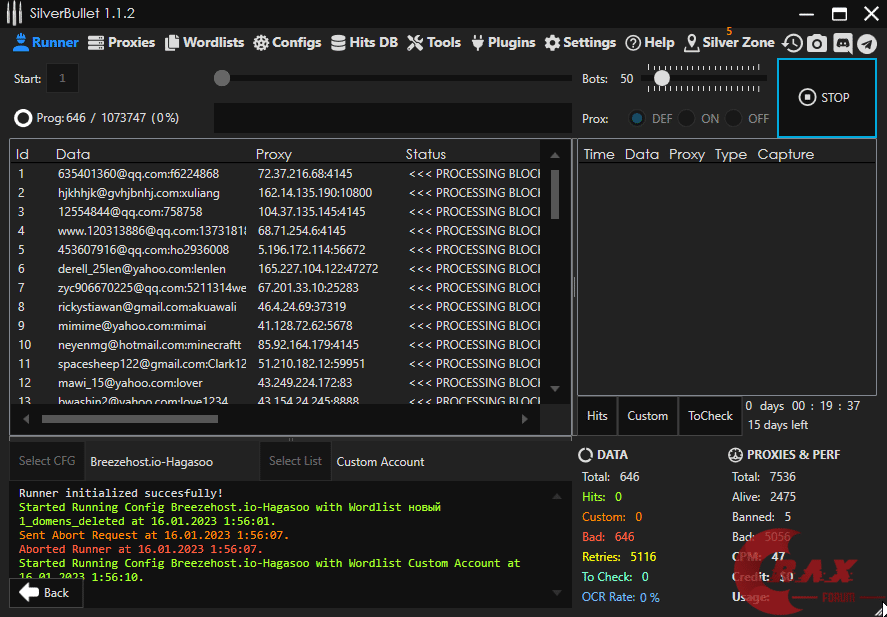Open the Discord link icon
The width and height of the screenshot is (887, 617).
click(x=842, y=43)
